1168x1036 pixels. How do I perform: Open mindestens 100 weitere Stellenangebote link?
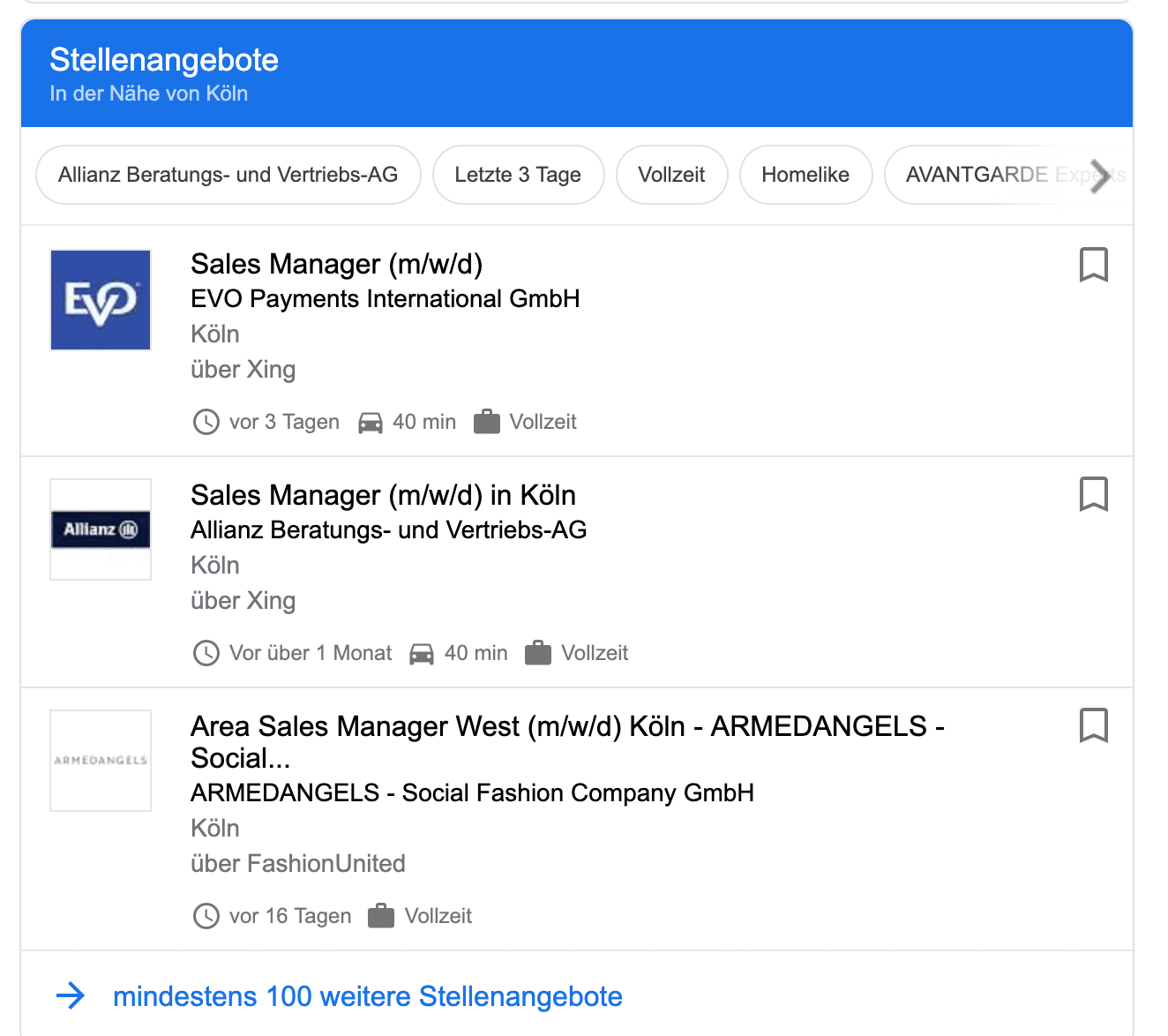[368, 996]
